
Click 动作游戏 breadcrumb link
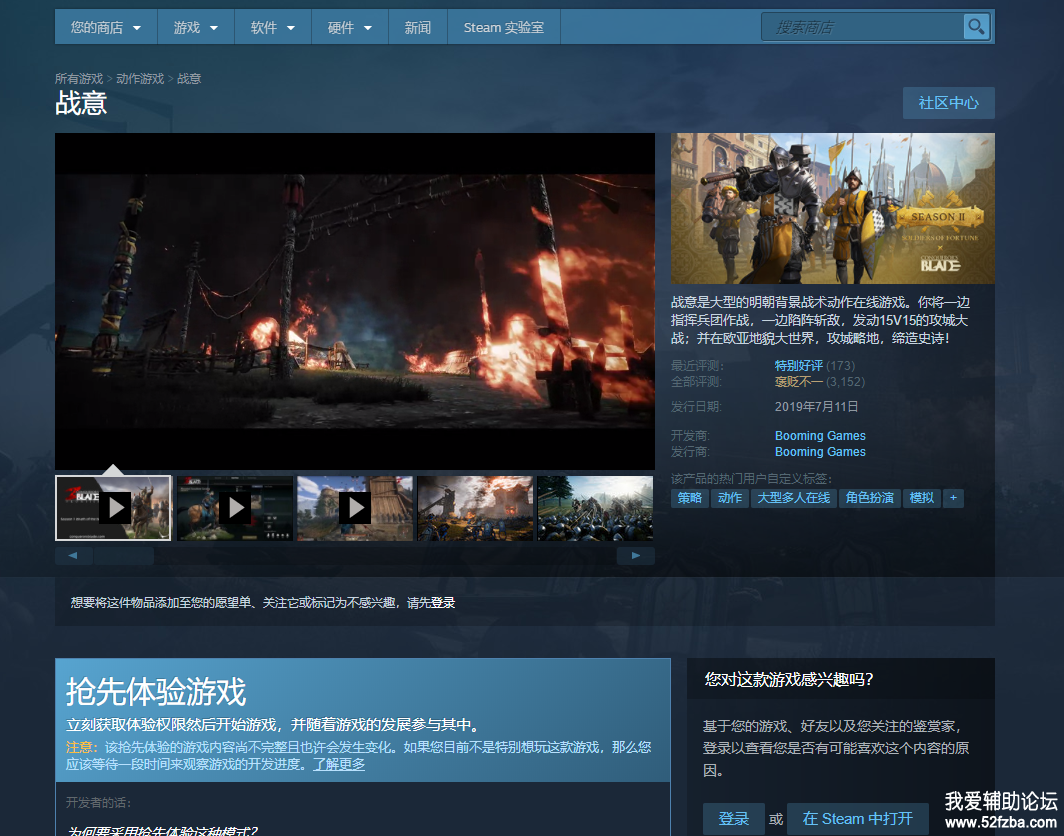coord(140,79)
